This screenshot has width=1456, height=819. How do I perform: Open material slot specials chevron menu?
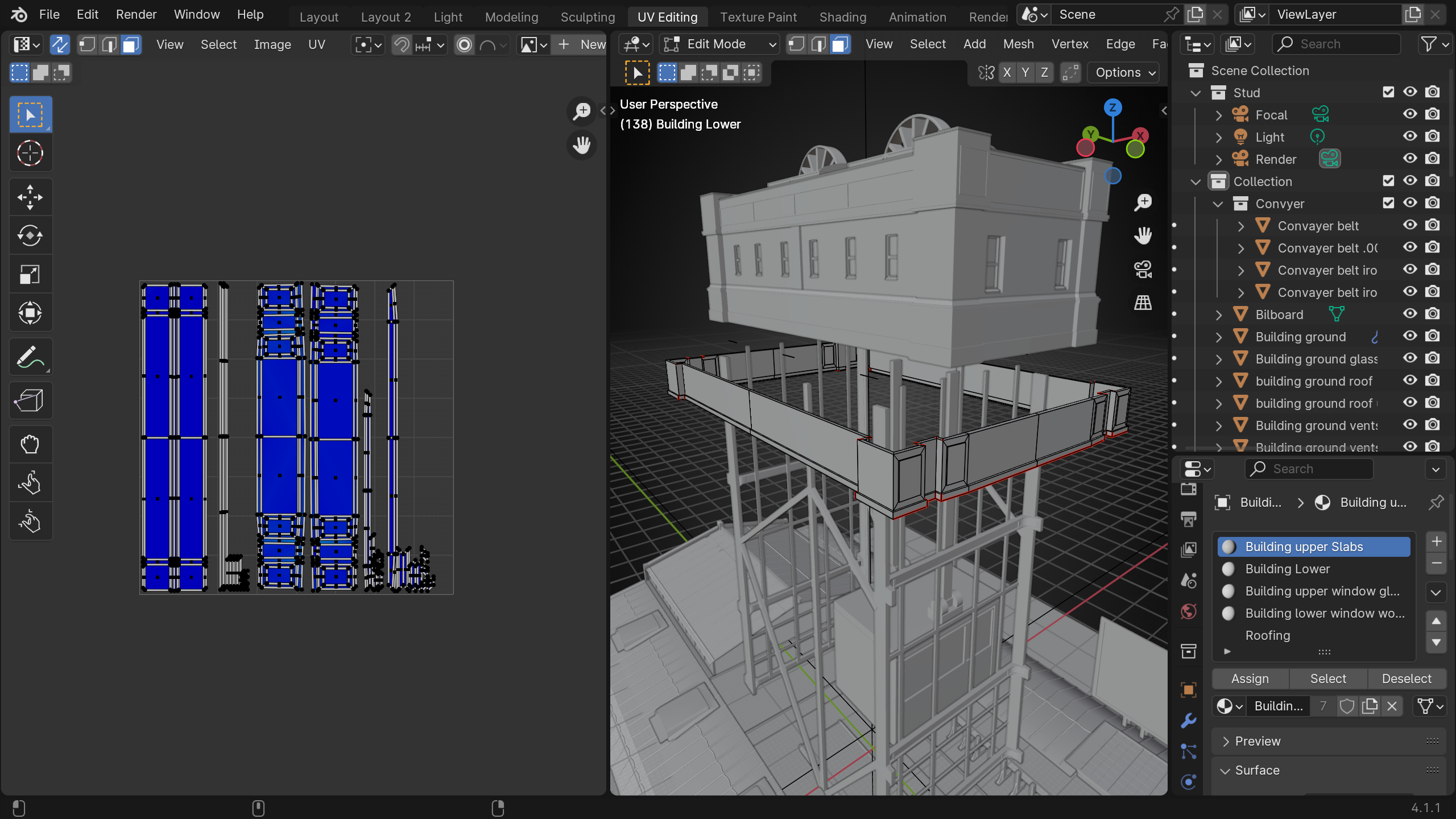coord(1436,593)
